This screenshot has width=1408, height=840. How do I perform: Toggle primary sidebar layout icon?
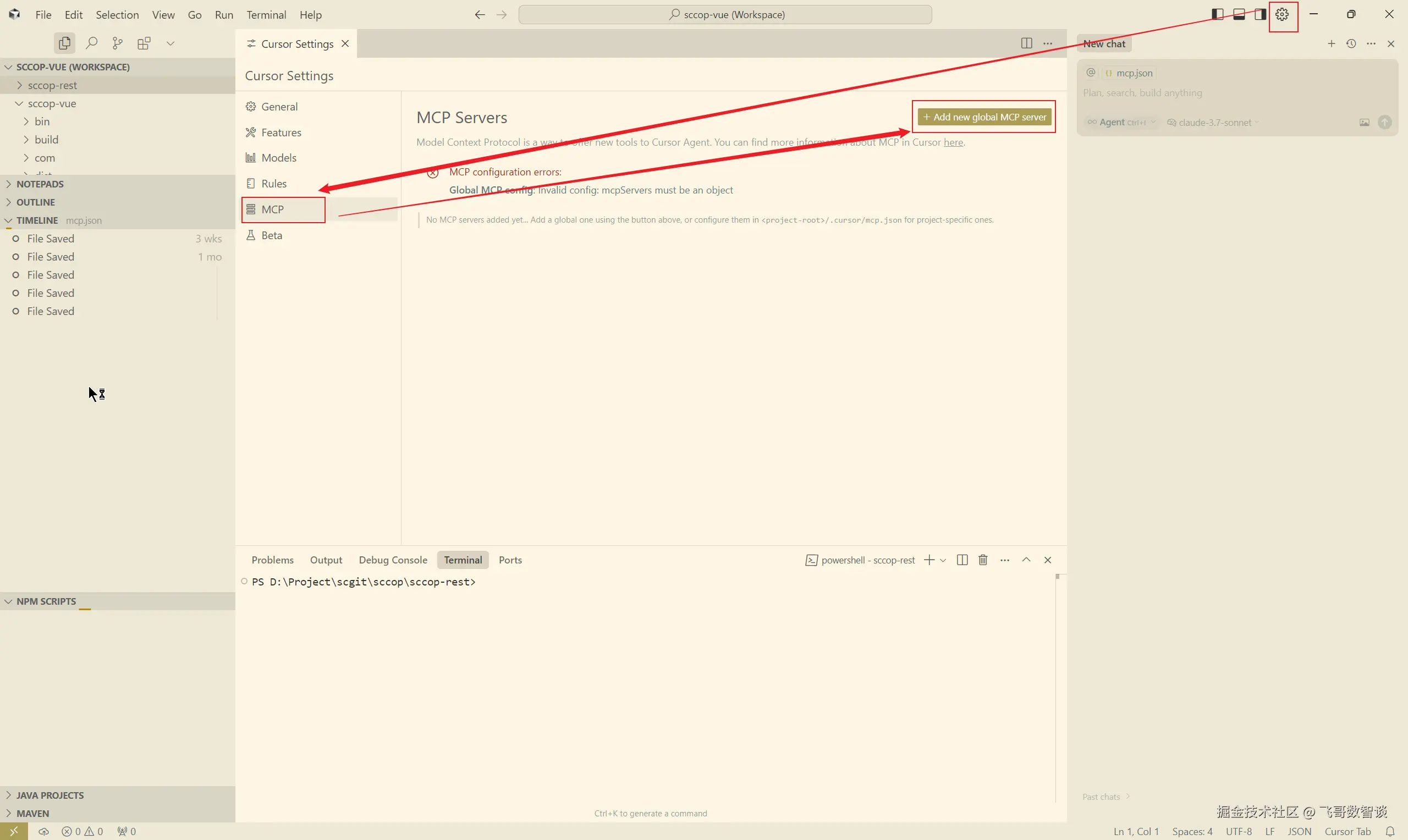1218,15
